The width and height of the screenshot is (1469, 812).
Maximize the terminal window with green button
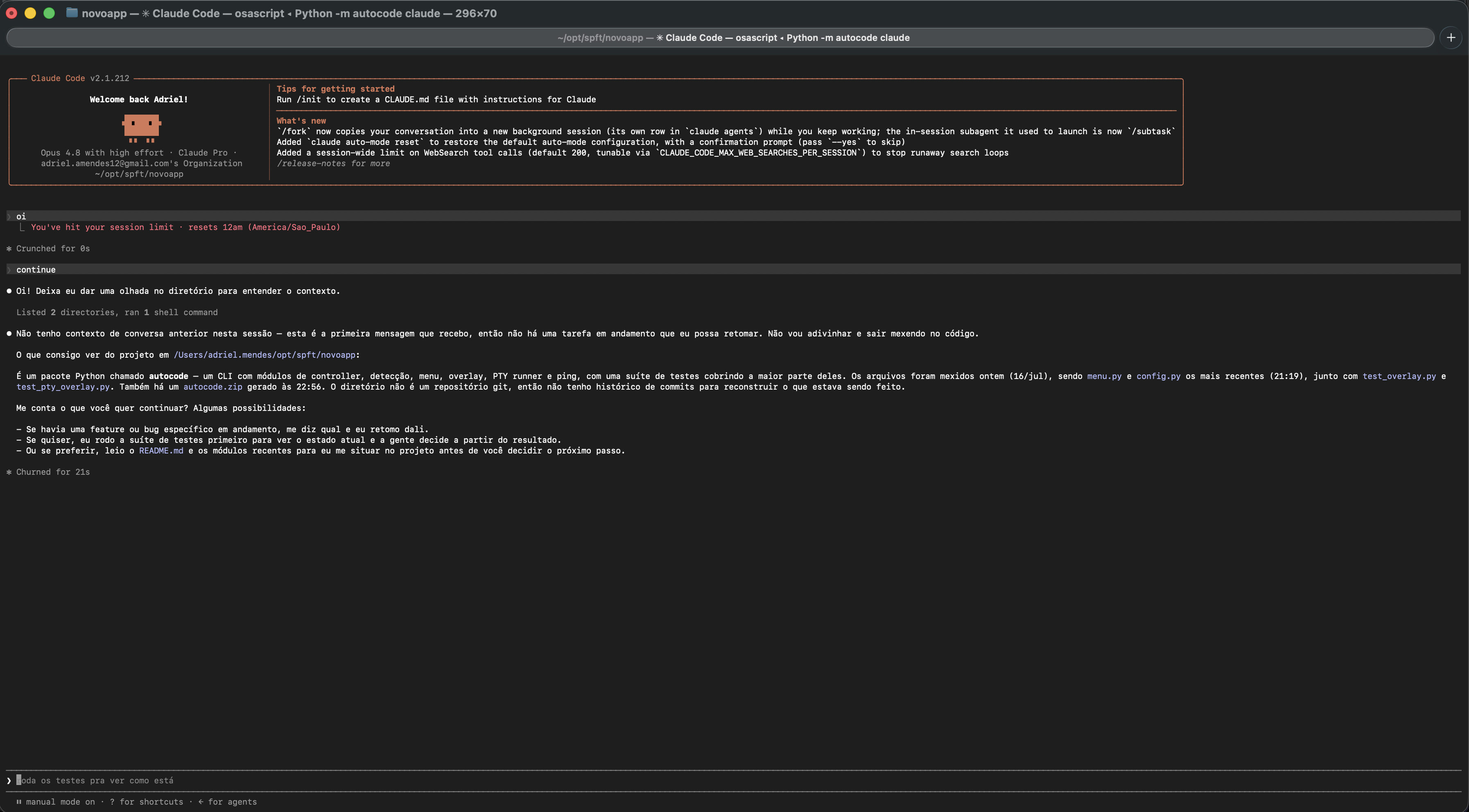(49, 13)
